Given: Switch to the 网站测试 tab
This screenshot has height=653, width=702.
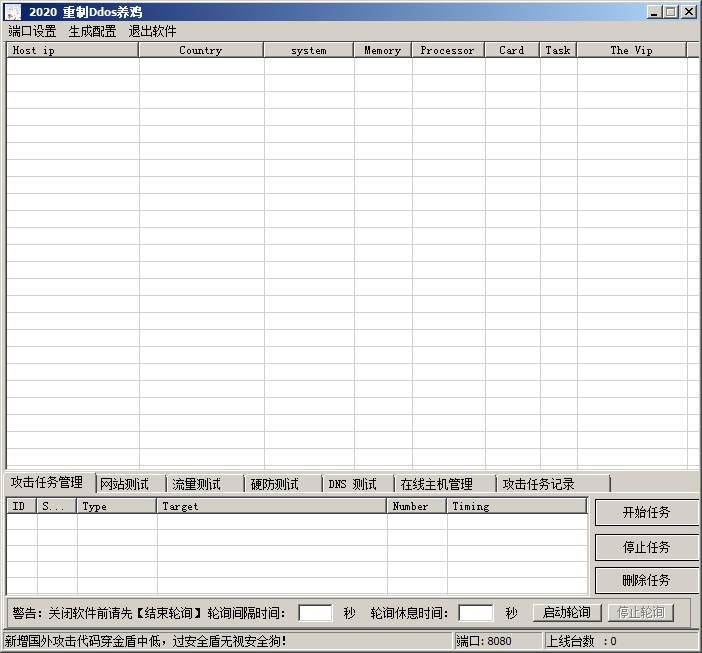Looking at the screenshot, I should 125,484.
